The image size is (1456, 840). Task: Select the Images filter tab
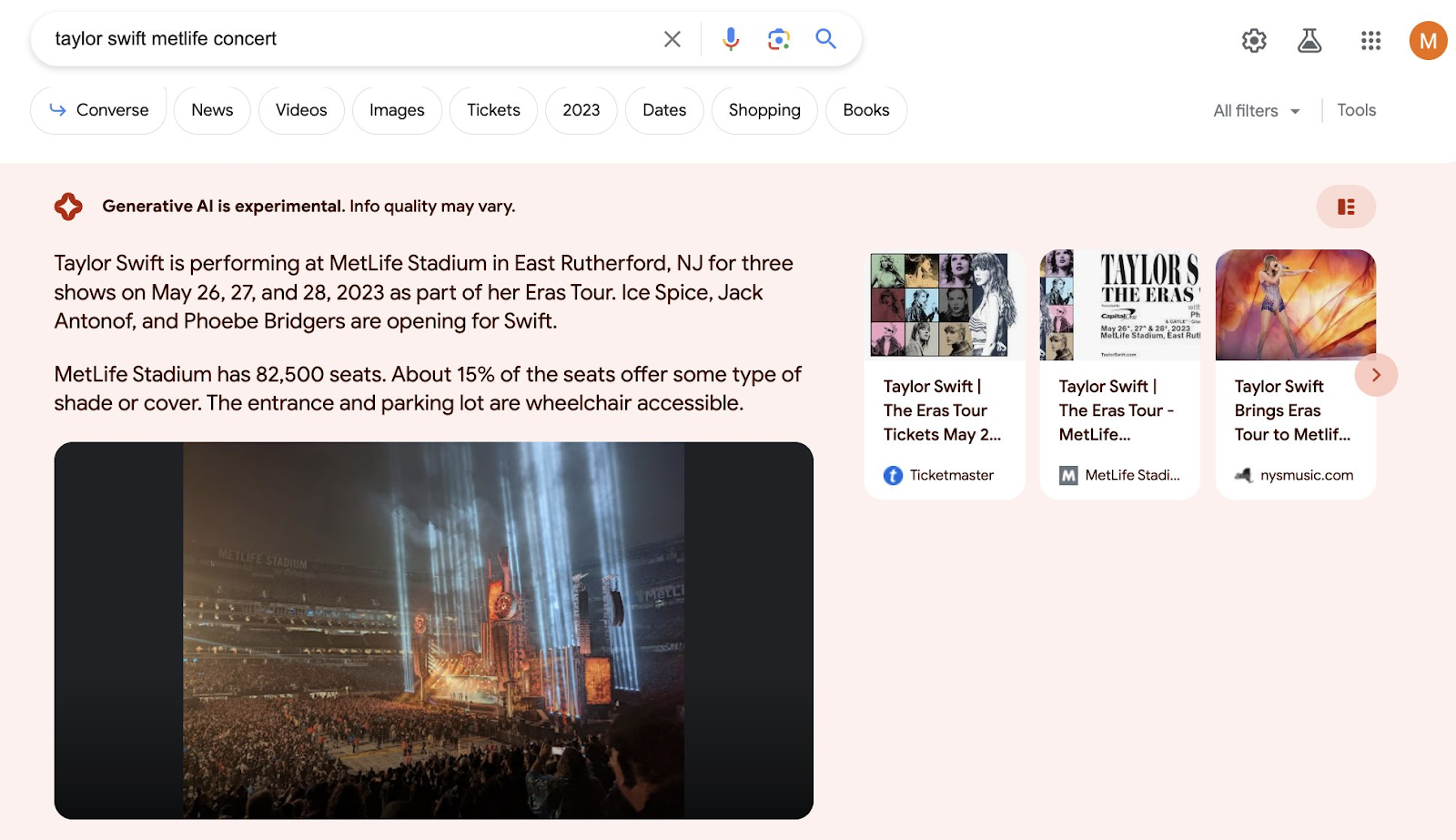pyautogui.click(x=397, y=110)
